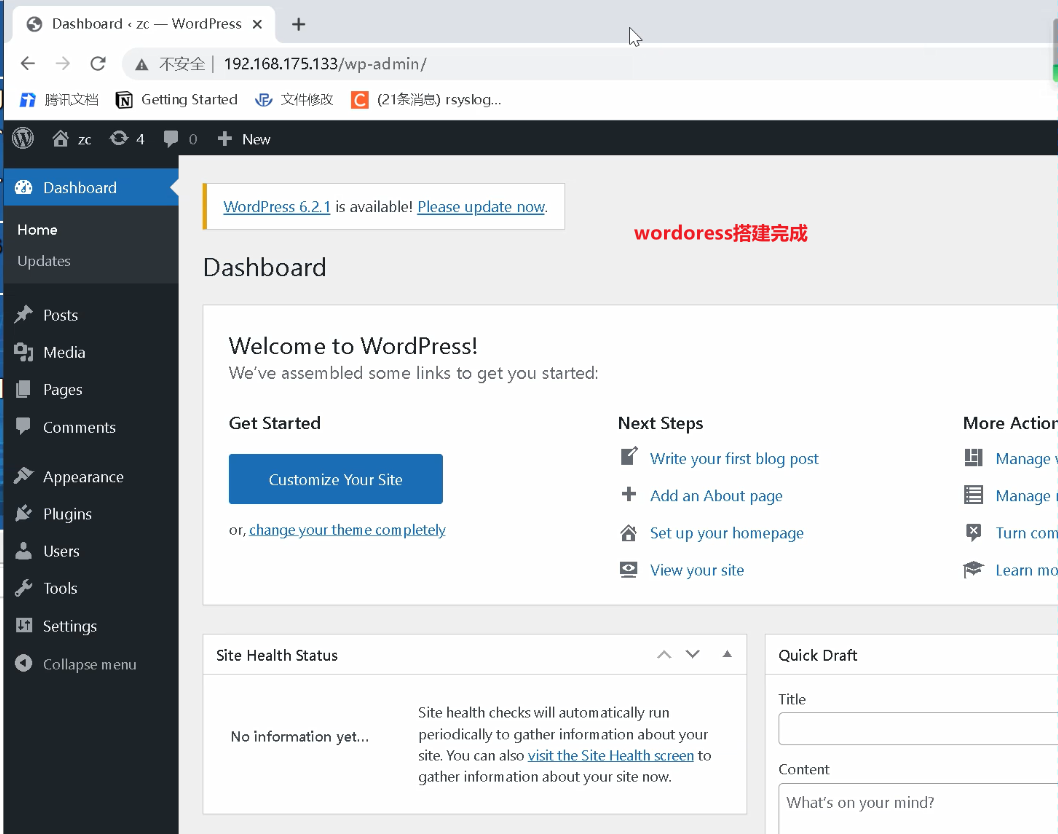This screenshot has width=1058, height=834.
Task: Click the Appearance paintbrush icon
Action: tap(24, 475)
